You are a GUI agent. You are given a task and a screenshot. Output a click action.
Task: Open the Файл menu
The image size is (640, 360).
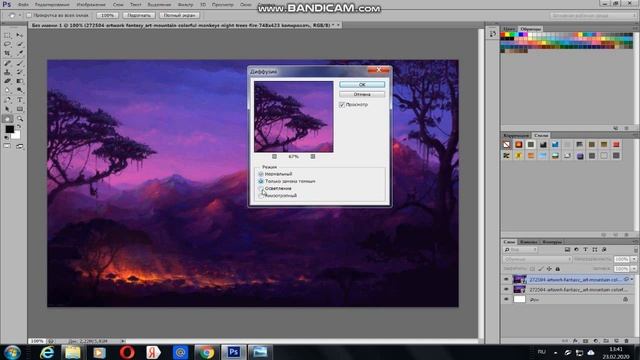23,4
